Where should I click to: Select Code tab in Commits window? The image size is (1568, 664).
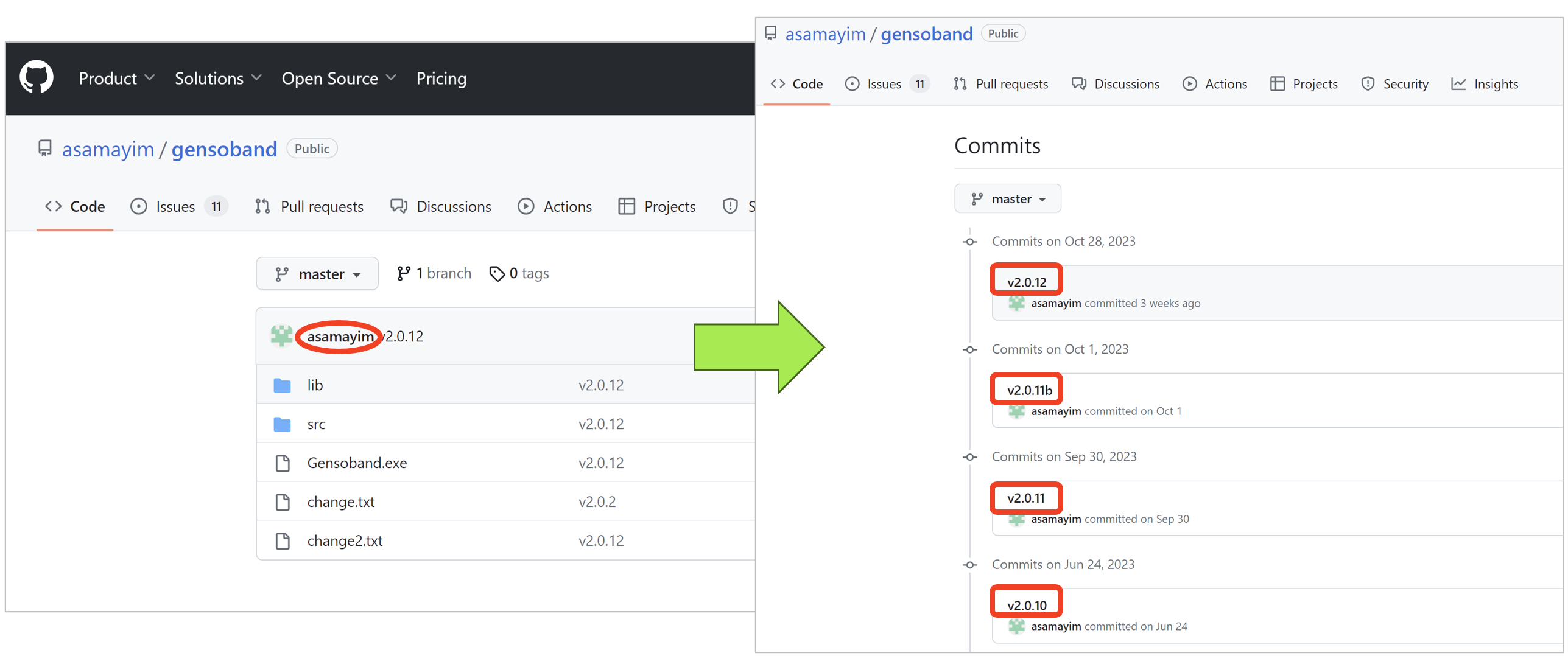click(796, 84)
